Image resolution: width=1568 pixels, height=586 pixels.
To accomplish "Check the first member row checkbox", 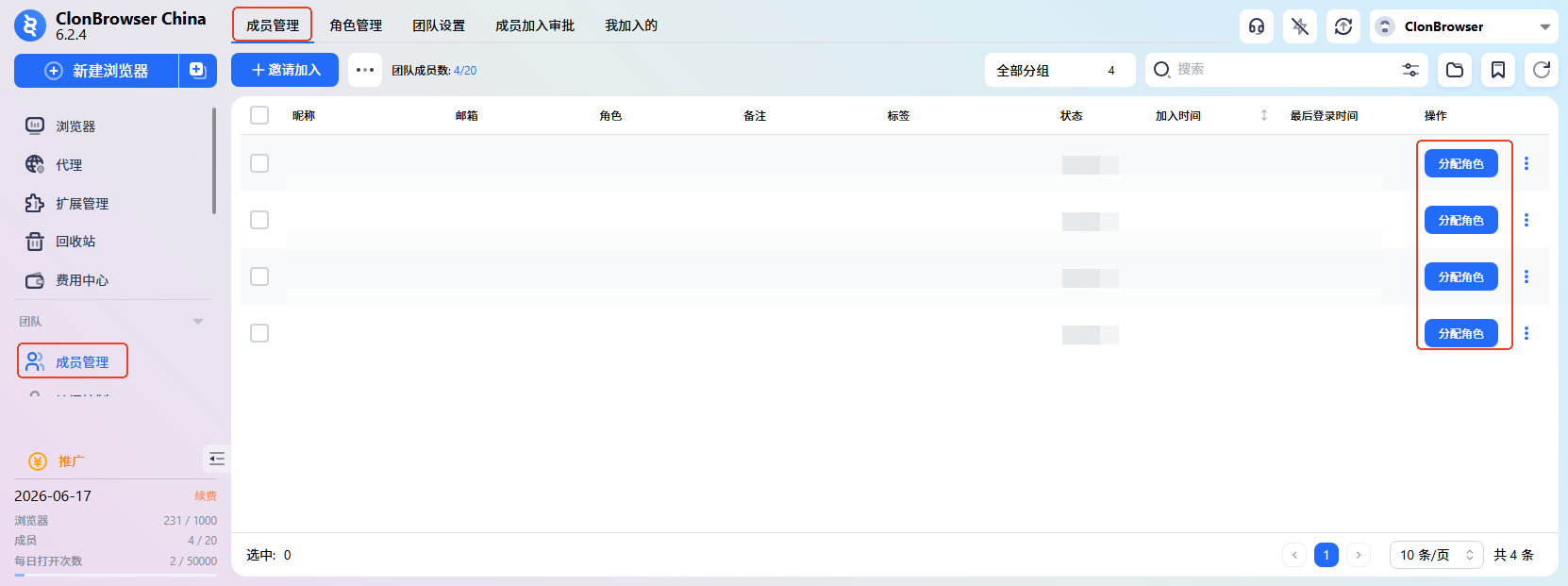I will point(259,163).
